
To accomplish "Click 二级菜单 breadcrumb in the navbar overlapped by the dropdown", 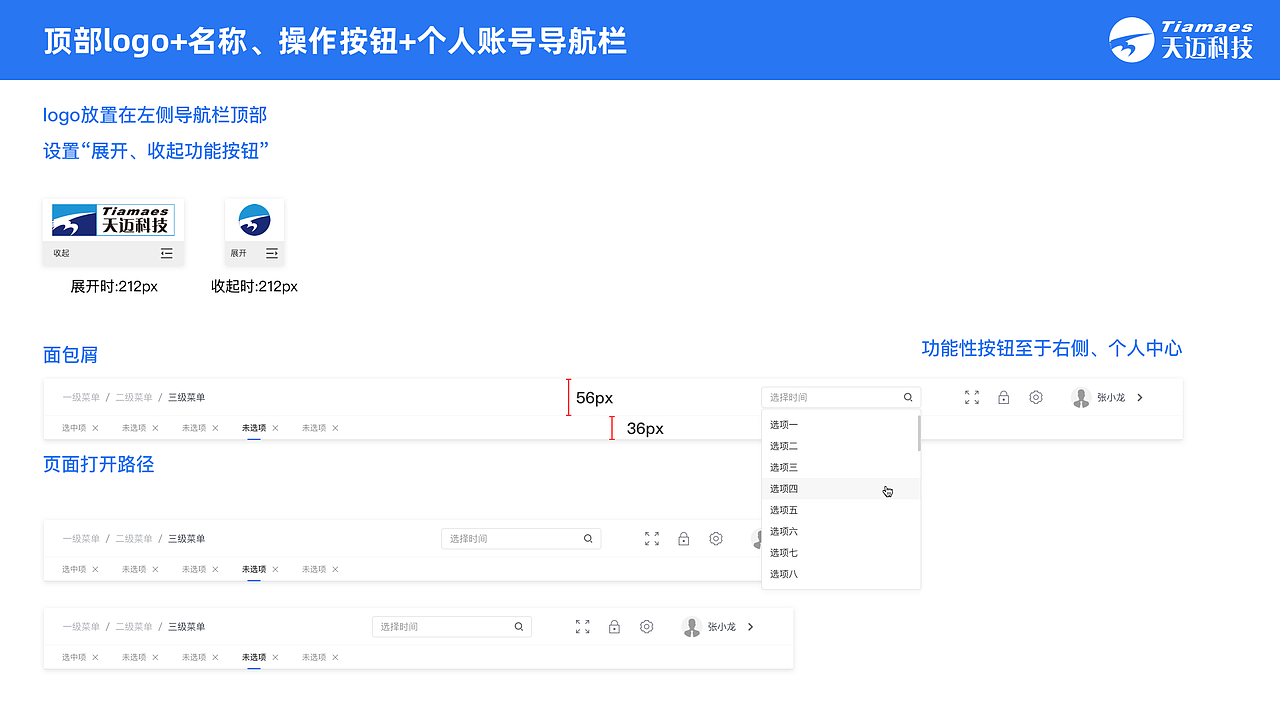I will click(x=134, y=538).
